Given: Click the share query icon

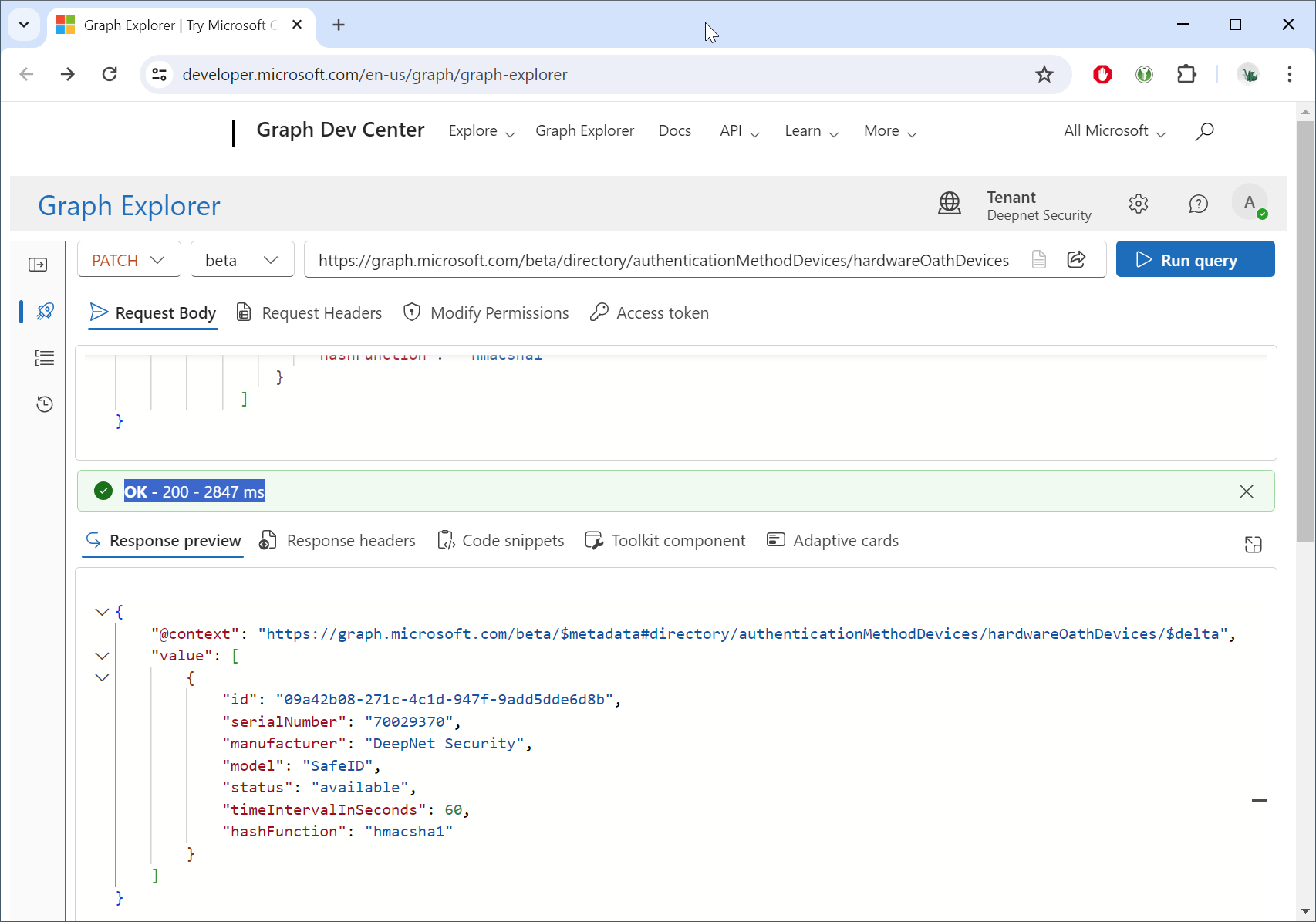Looking at the screenshot, I should click(1076, 259).
